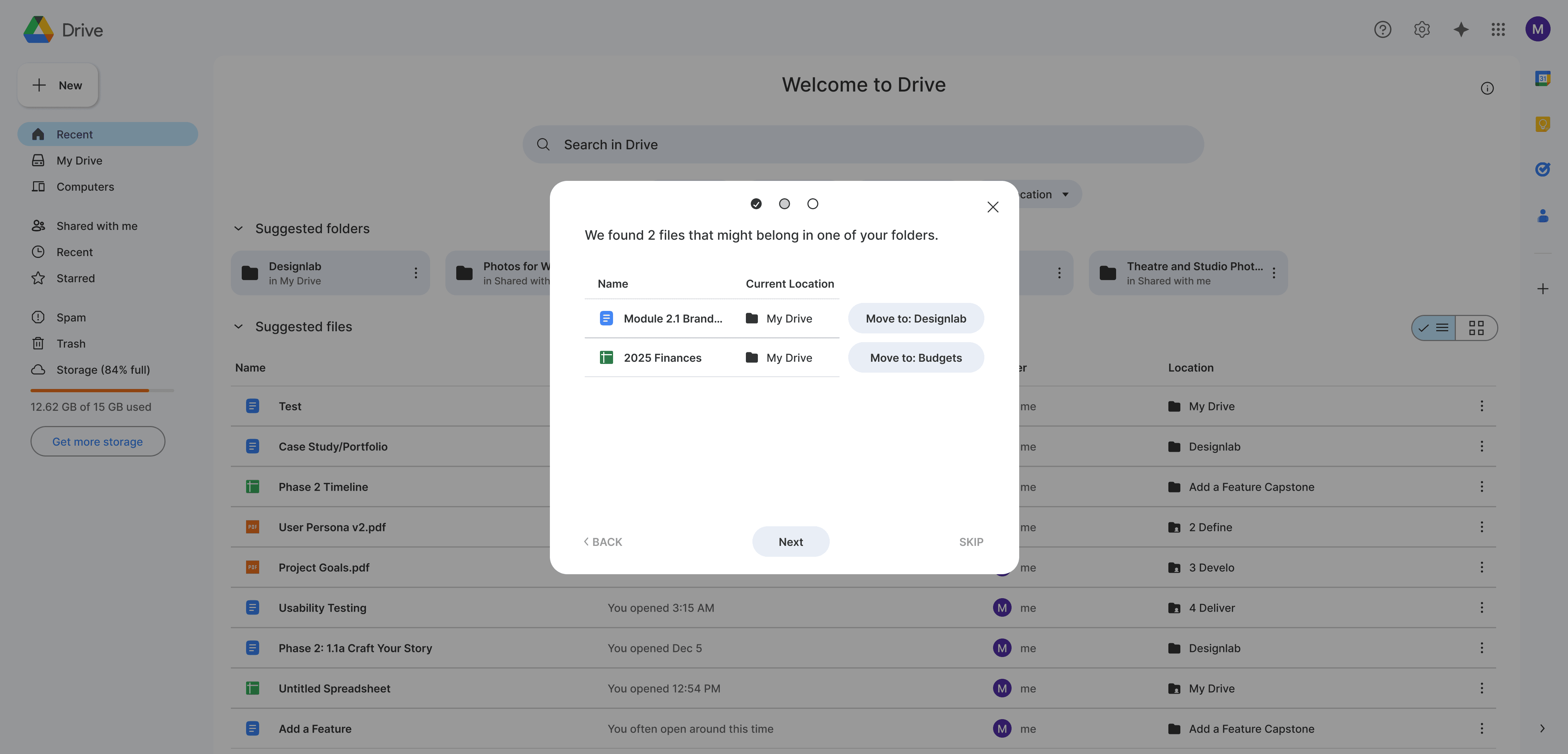
Task: Select the third step indicator dot
Action: [813, 204]
